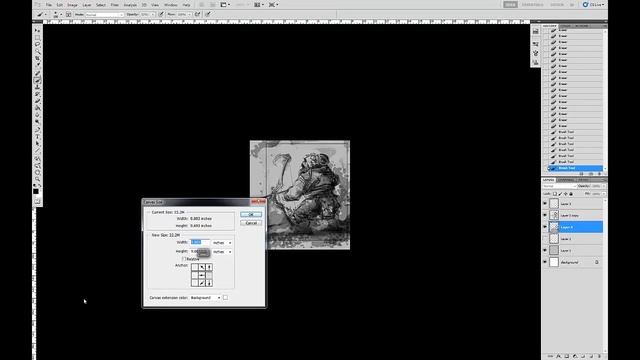Click the foreground color swatch
640x360 pixels.
point(36,191)
